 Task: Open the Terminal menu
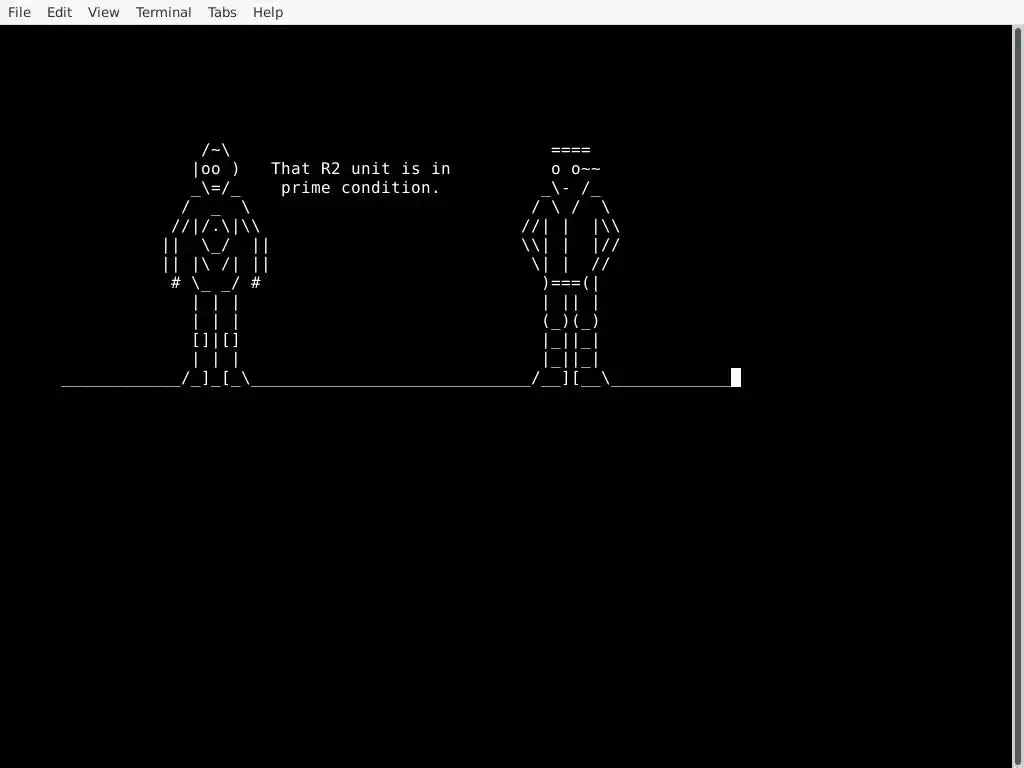[163, 12]
